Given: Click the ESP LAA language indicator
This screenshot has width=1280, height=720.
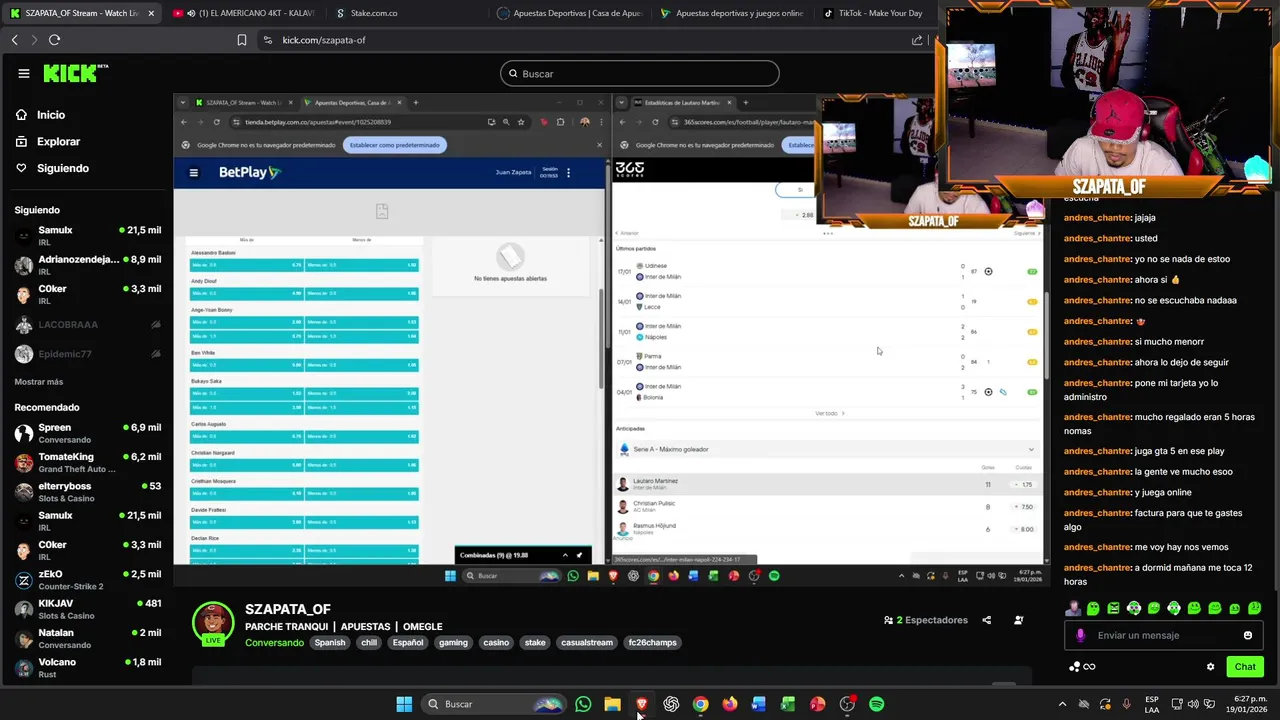Looking at the screenshot, I should 1152,704.
